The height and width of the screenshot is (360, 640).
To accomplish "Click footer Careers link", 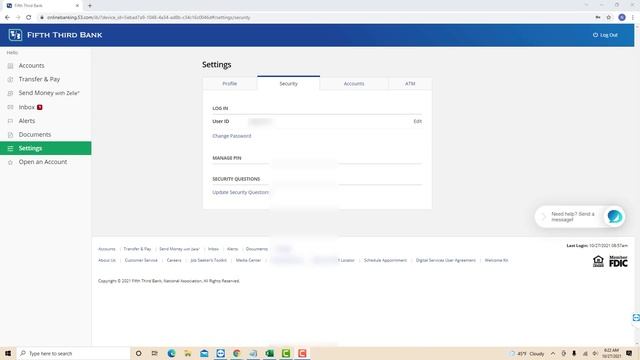I will click(174, 260).
